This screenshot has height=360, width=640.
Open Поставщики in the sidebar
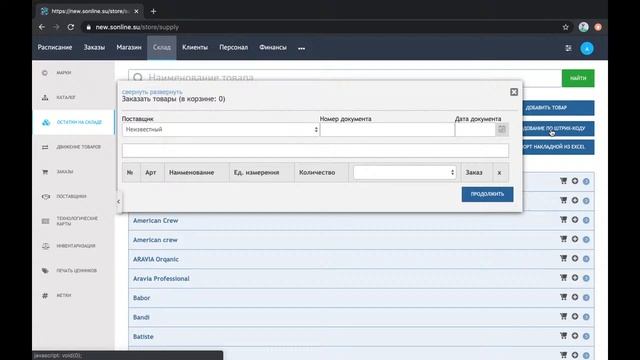71,196
